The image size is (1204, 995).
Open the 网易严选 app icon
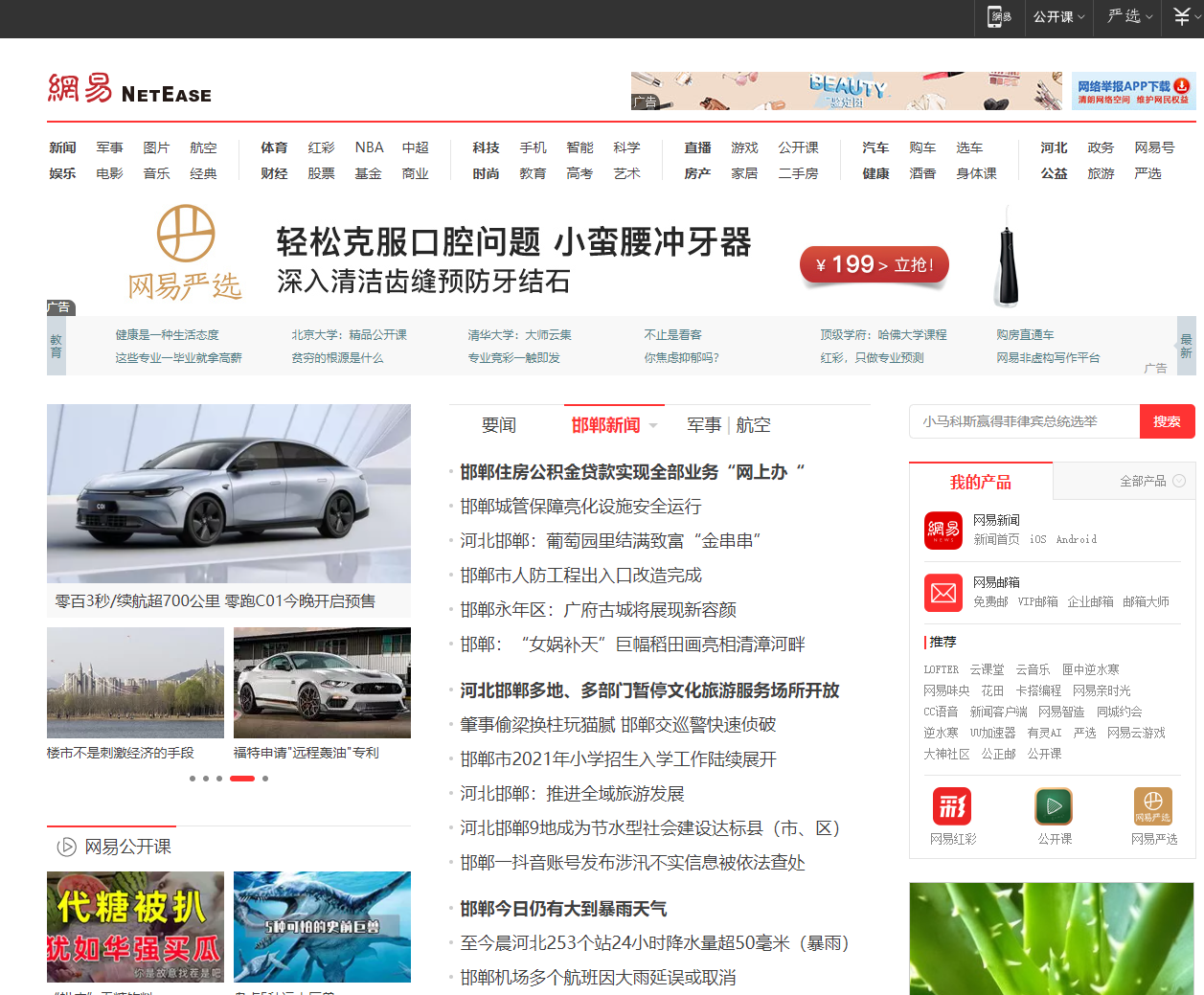click(x=1153, y=806)
